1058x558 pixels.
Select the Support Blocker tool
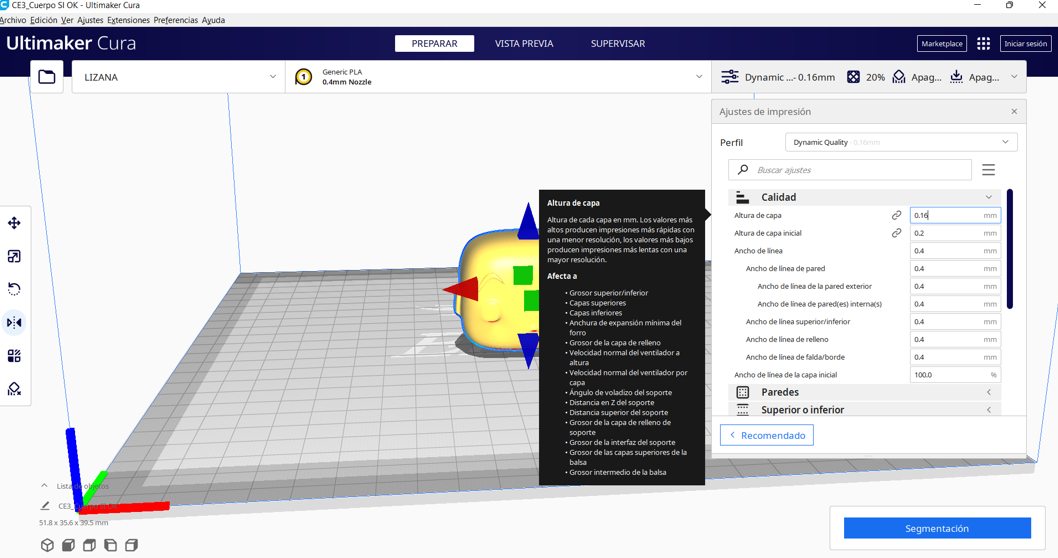[14, 389]
